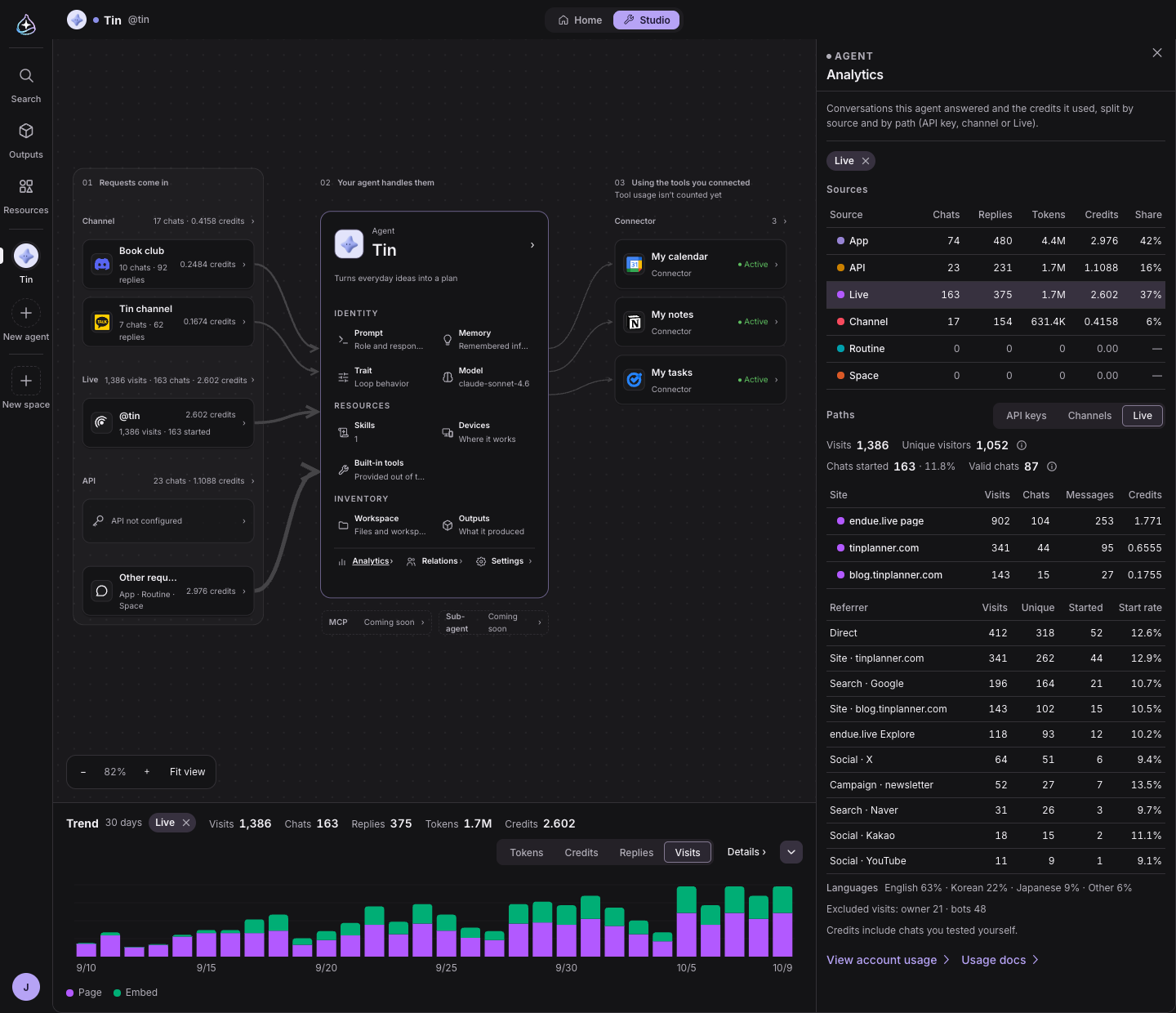Switch Paths view to API keys
The width and height of the screenshot is (1176, 1013).
coord(1027,416)
